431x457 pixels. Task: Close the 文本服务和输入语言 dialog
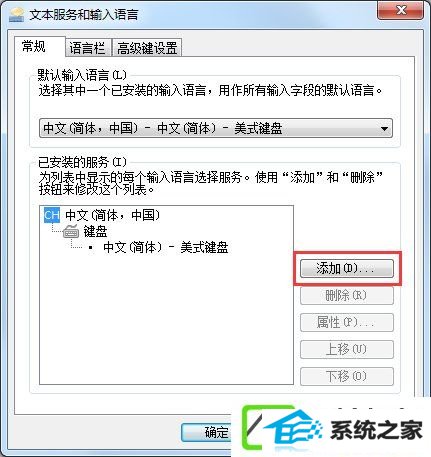(x=400, y=11)
